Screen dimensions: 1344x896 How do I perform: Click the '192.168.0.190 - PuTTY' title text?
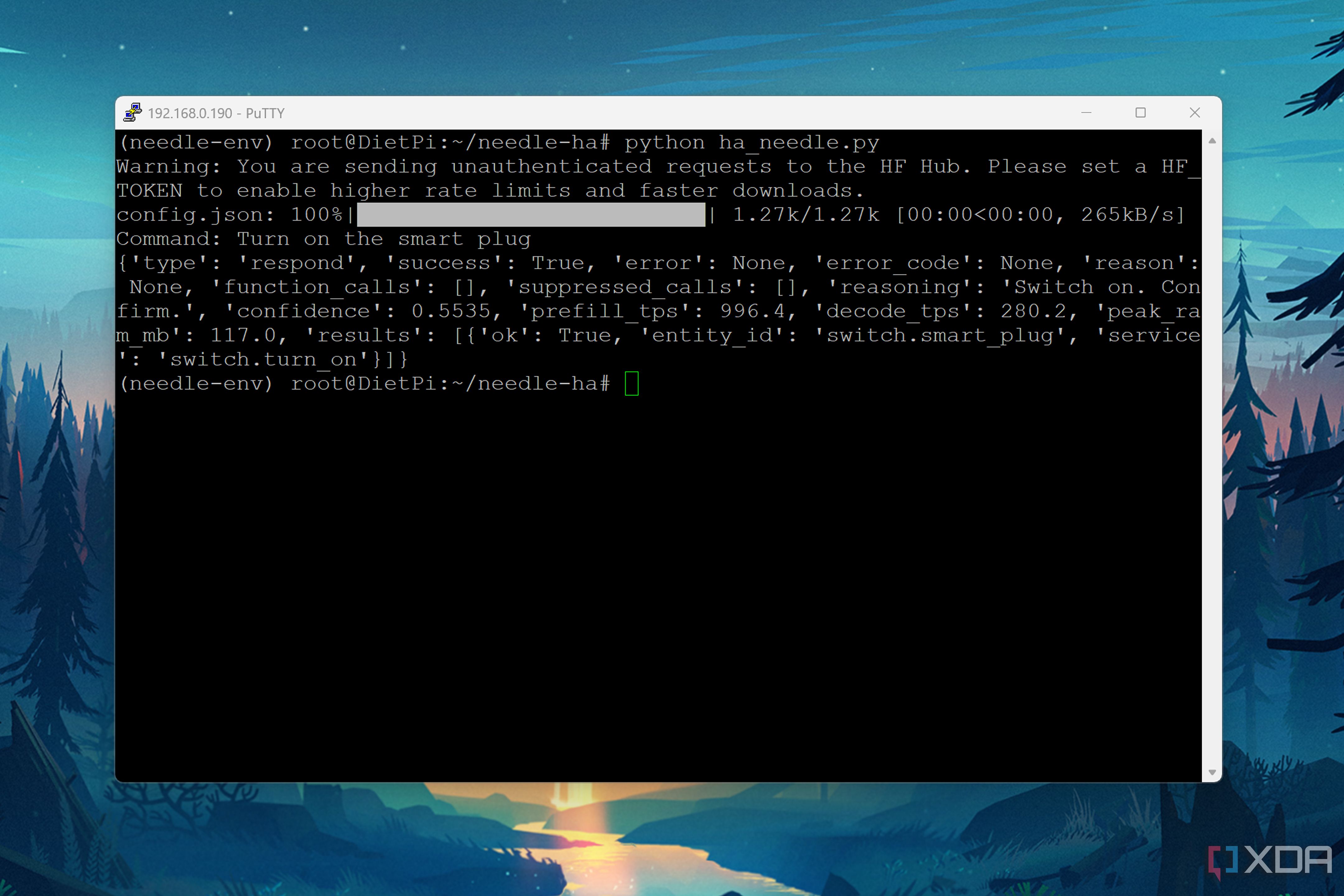[216, 113]
